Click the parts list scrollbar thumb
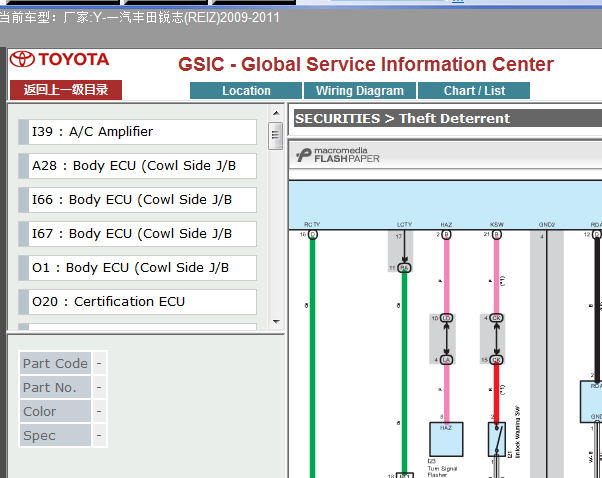This screenshot has width=602, height=478. tap(275, 136)
